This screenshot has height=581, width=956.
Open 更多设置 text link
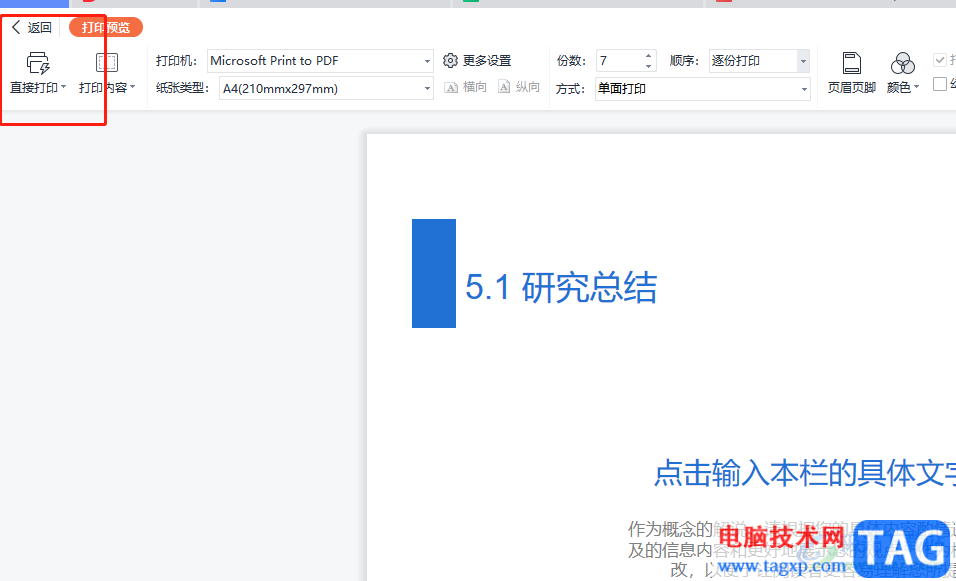point(487,60)
